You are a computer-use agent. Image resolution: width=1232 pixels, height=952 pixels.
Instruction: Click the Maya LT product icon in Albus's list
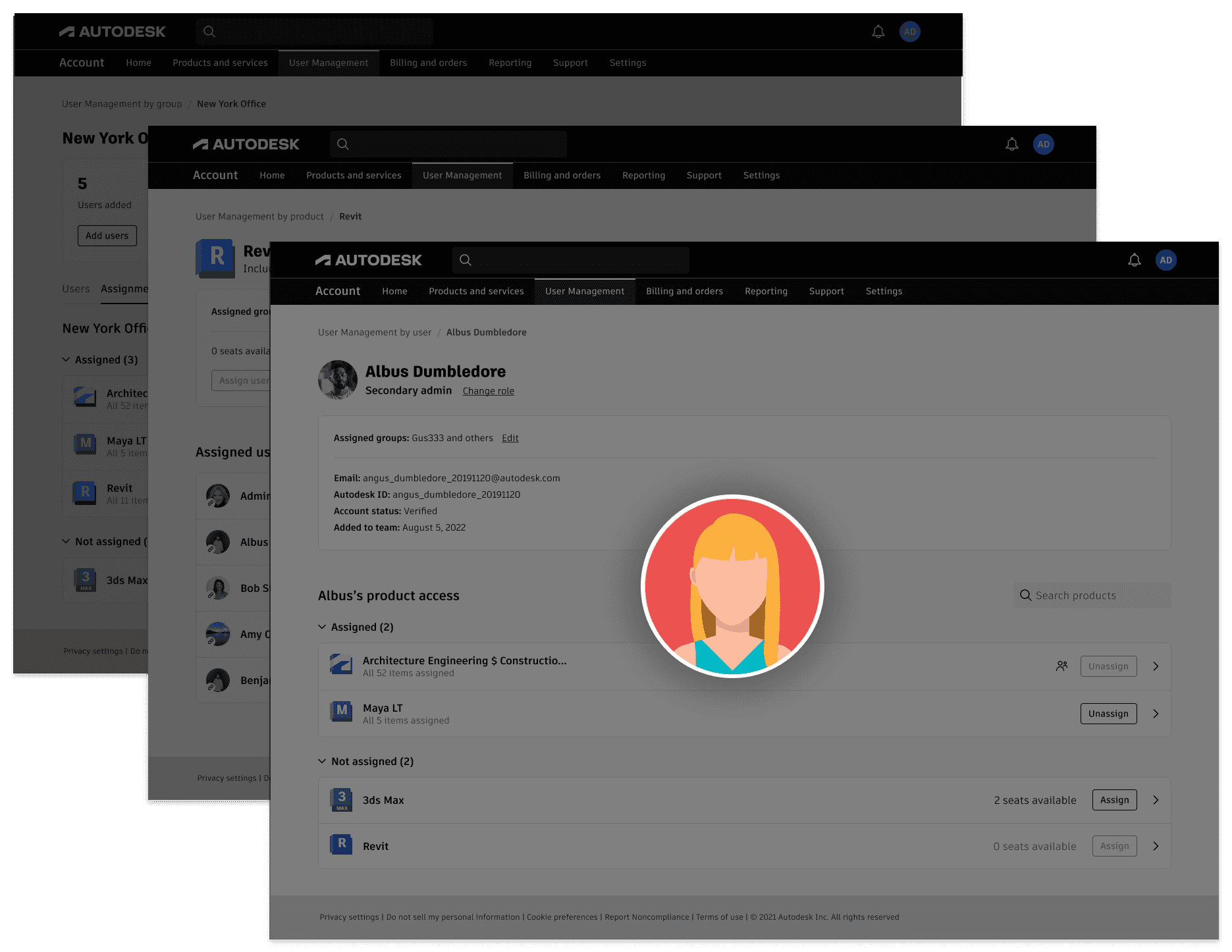pyautogui.click(x=341, y=712)
